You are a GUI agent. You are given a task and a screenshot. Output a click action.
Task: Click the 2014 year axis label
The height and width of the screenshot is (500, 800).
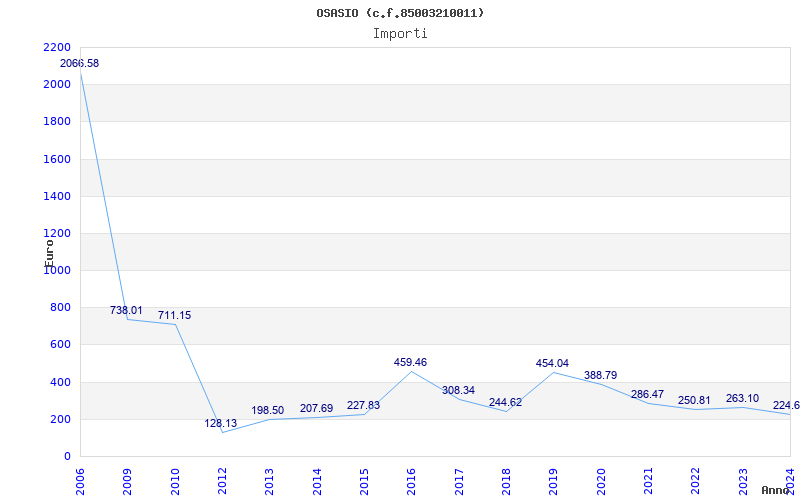pos(317,482)
